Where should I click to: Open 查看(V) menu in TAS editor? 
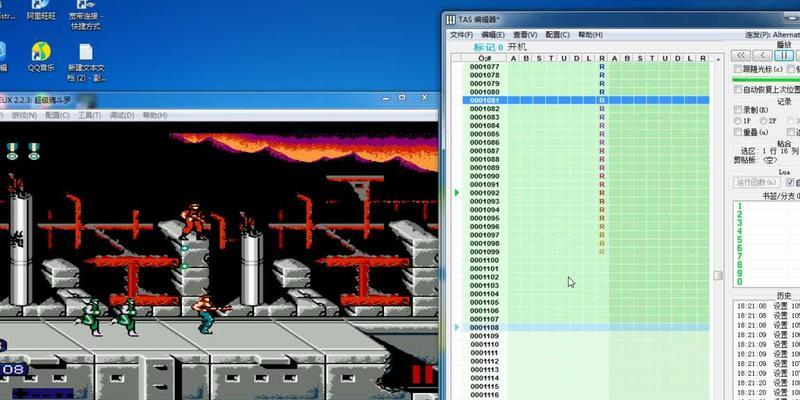point(525,35)
